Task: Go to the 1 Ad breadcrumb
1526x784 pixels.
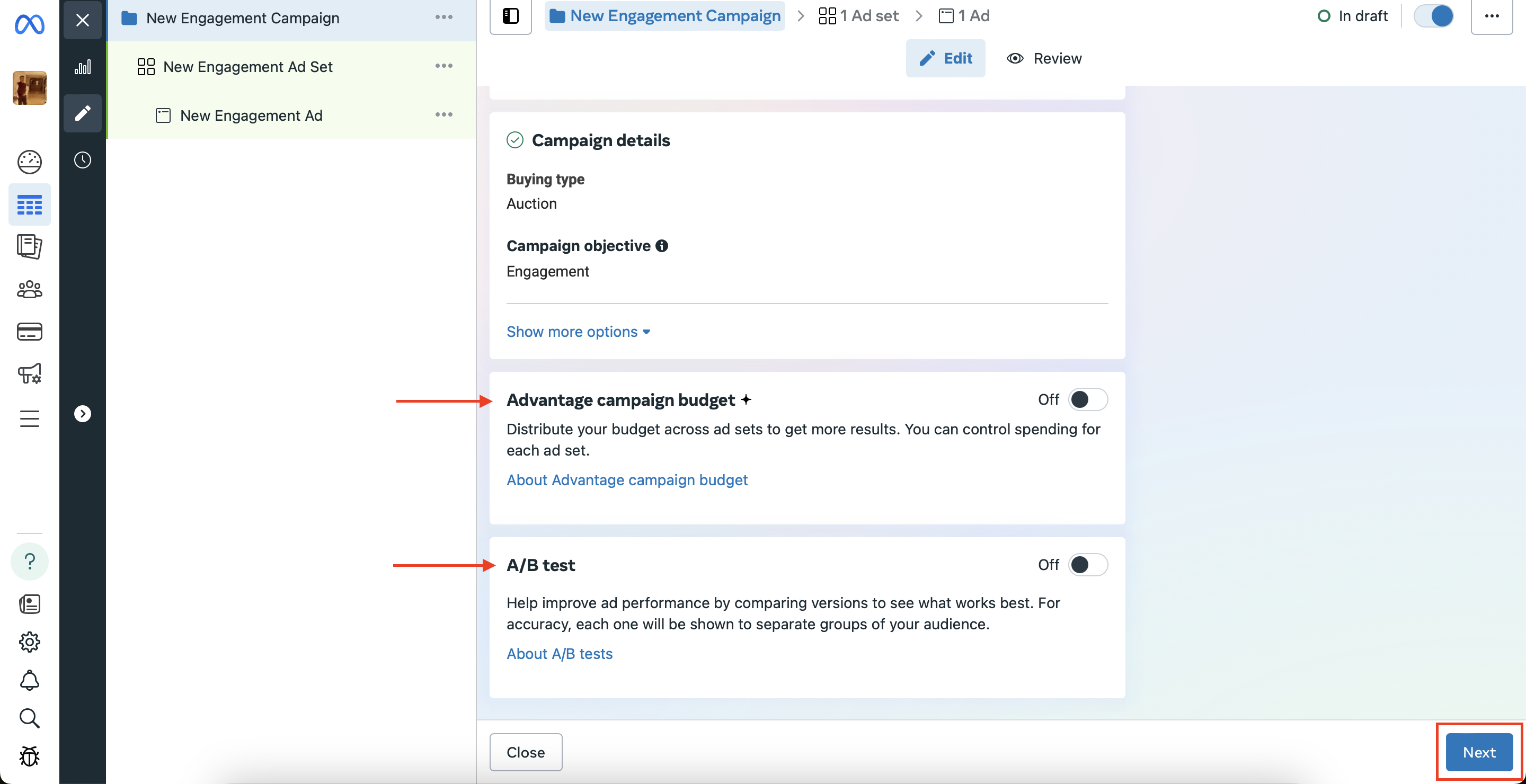Action: click(964, 16)
